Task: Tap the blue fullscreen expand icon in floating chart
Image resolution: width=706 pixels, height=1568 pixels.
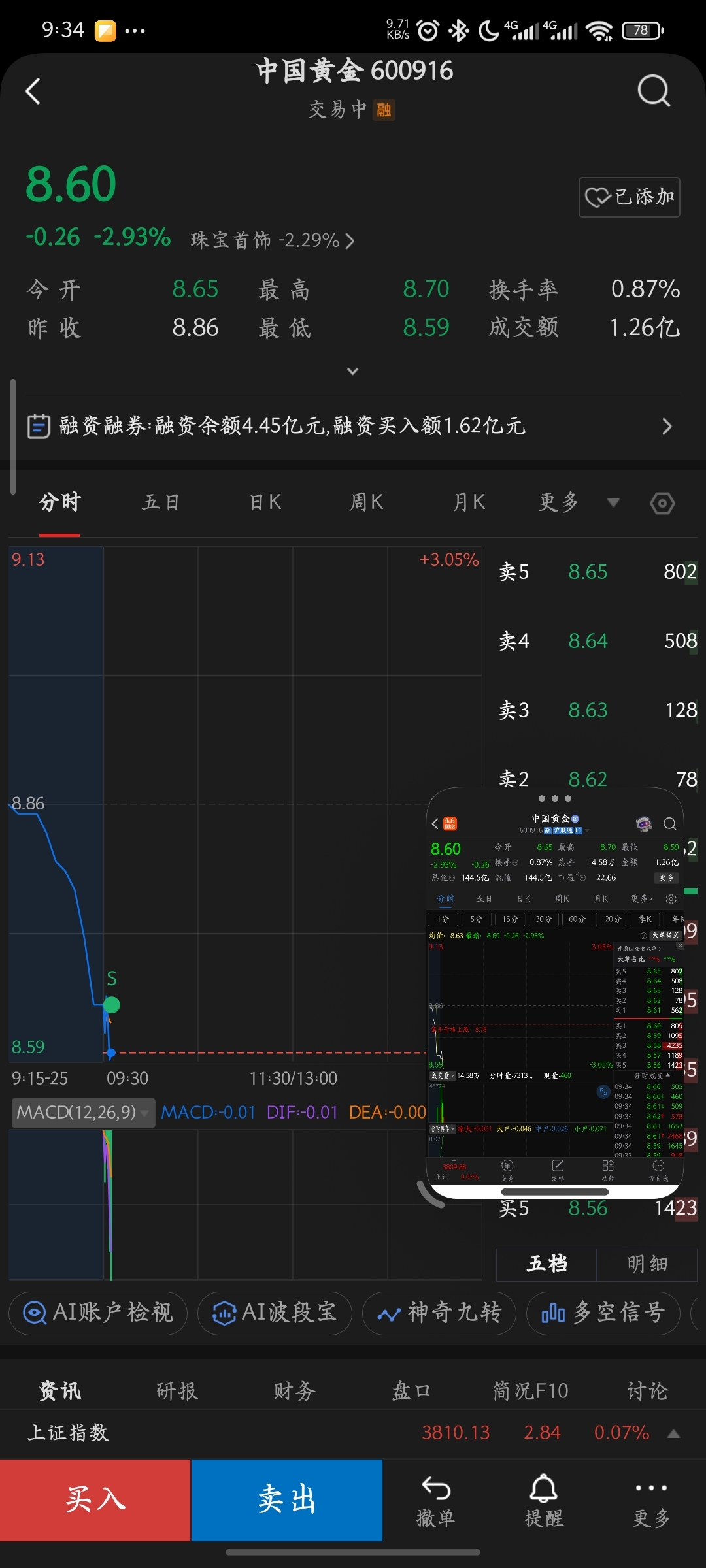Action: (603, 1091)
